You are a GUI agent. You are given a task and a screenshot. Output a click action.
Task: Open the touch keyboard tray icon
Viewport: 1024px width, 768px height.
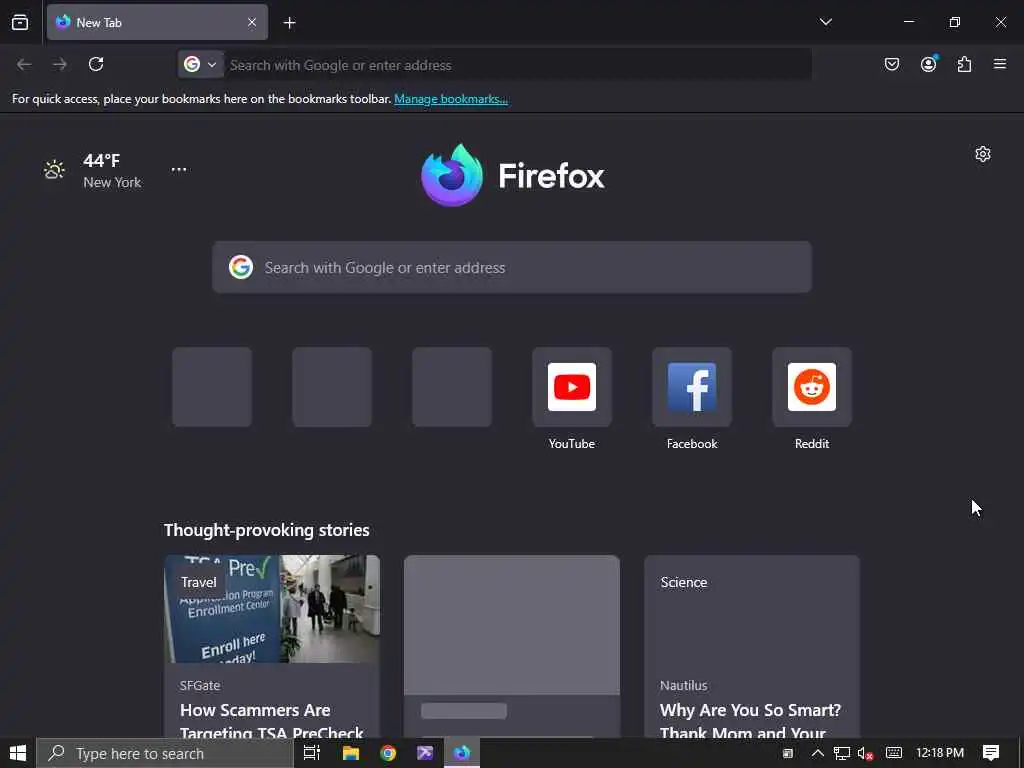[894, 753]
